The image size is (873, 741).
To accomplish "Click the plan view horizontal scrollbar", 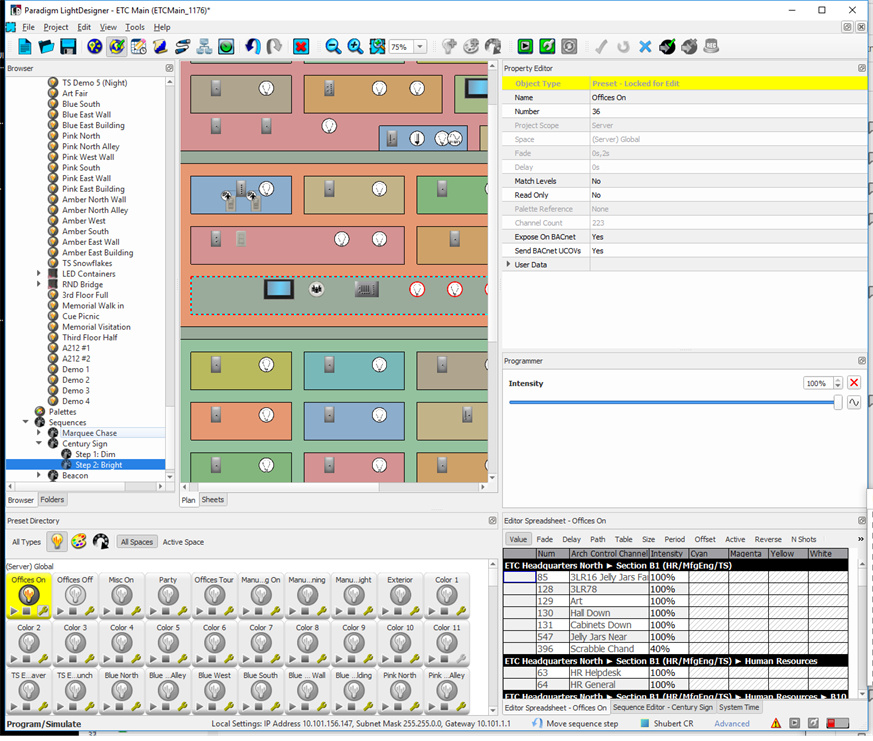I will coord(334,487).
